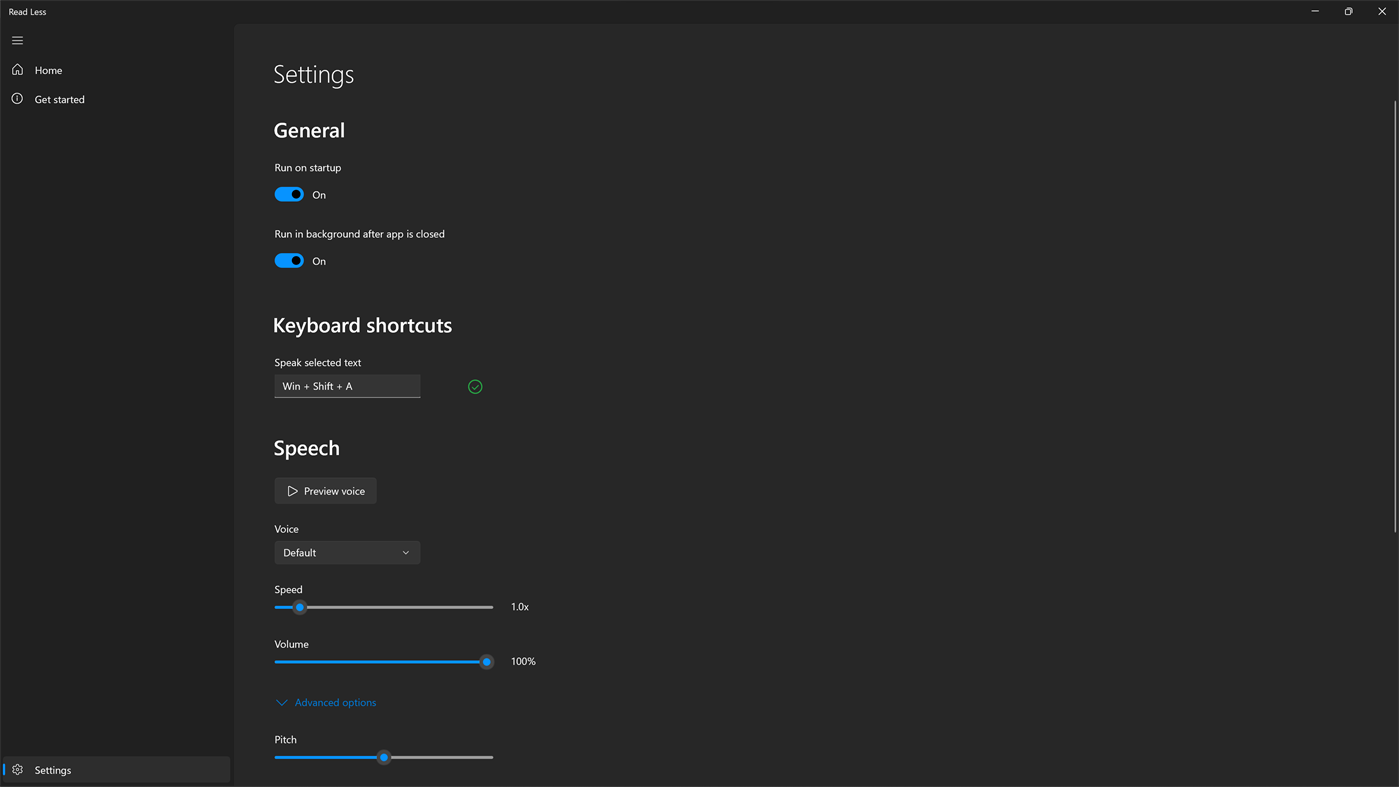Click the play icon on Preview voice
This screenshot has width=1399, height=787.
293,490
